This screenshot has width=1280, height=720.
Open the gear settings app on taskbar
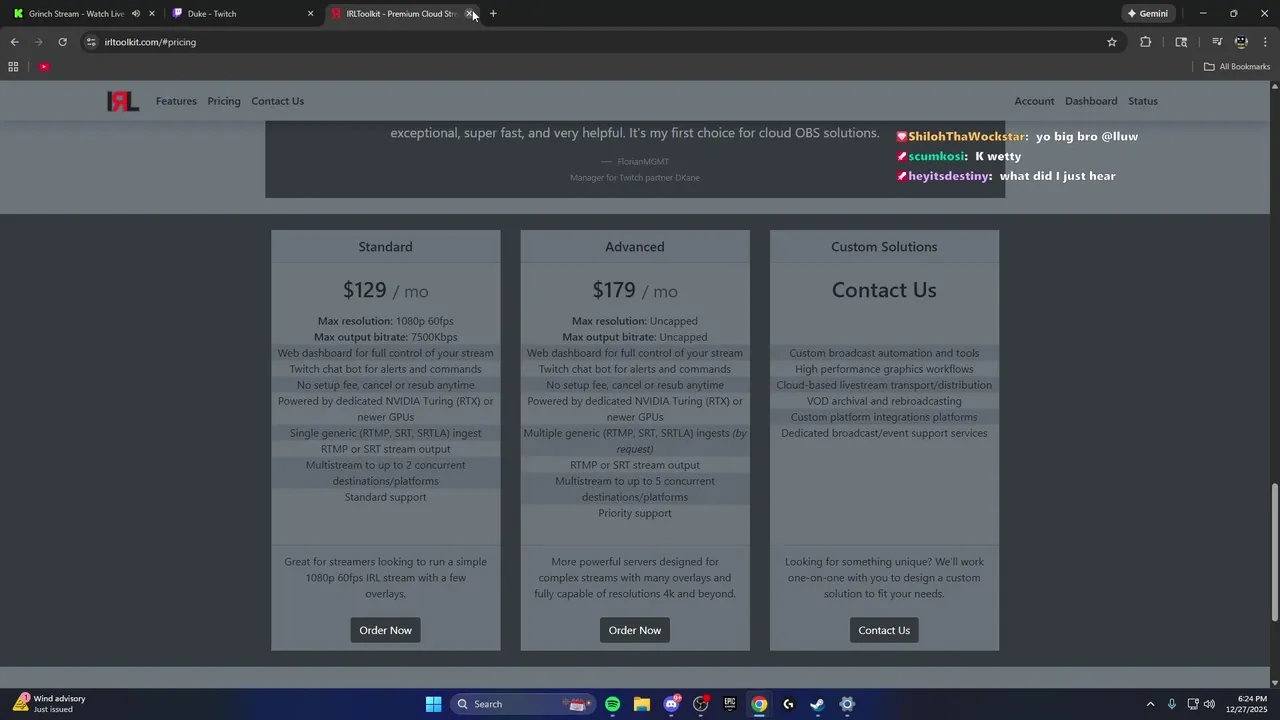pyautogui.click(x=847, y=704)
